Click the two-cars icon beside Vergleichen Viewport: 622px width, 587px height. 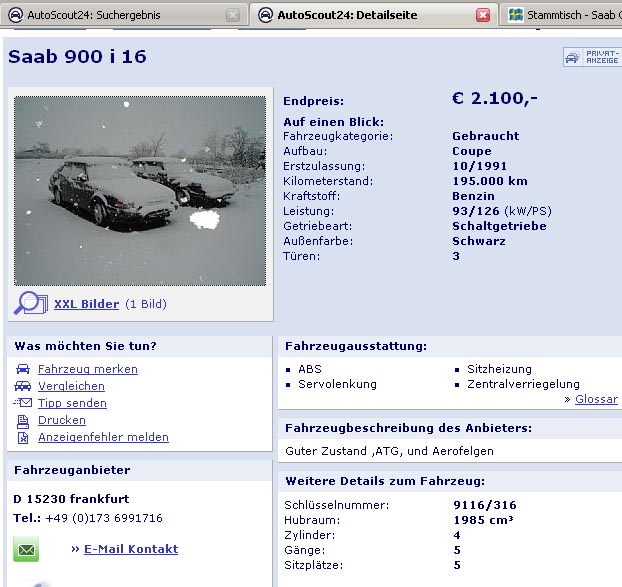(23, 386)
